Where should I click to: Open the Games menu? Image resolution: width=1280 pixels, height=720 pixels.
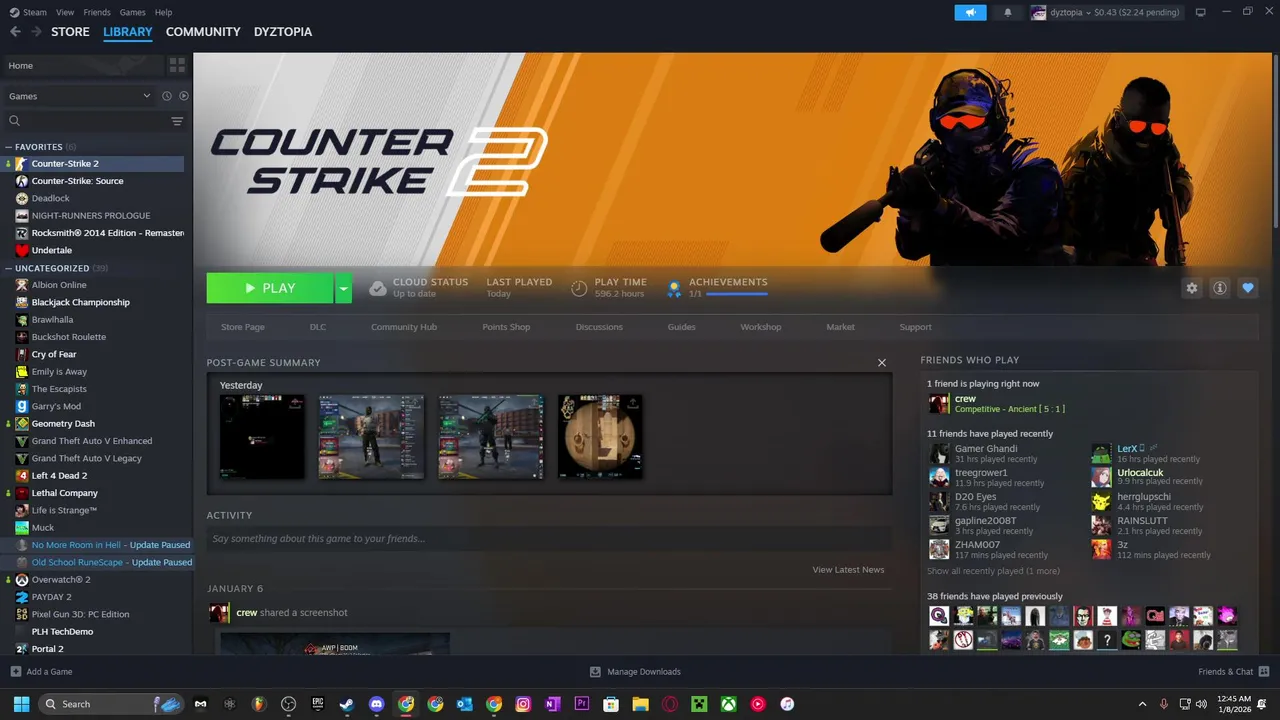pos(132,12)
